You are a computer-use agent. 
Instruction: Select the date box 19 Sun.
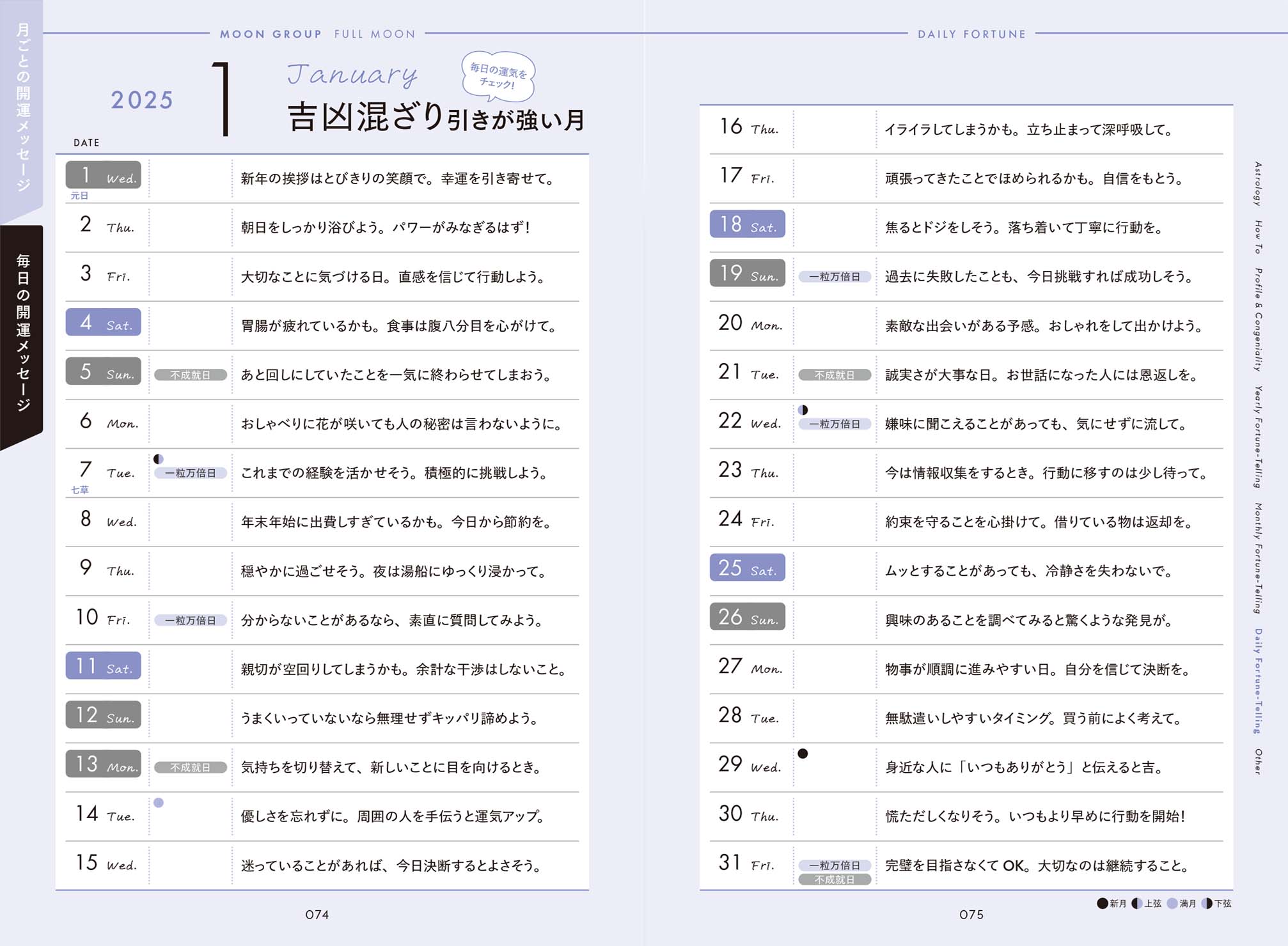[x=748, y=273]
